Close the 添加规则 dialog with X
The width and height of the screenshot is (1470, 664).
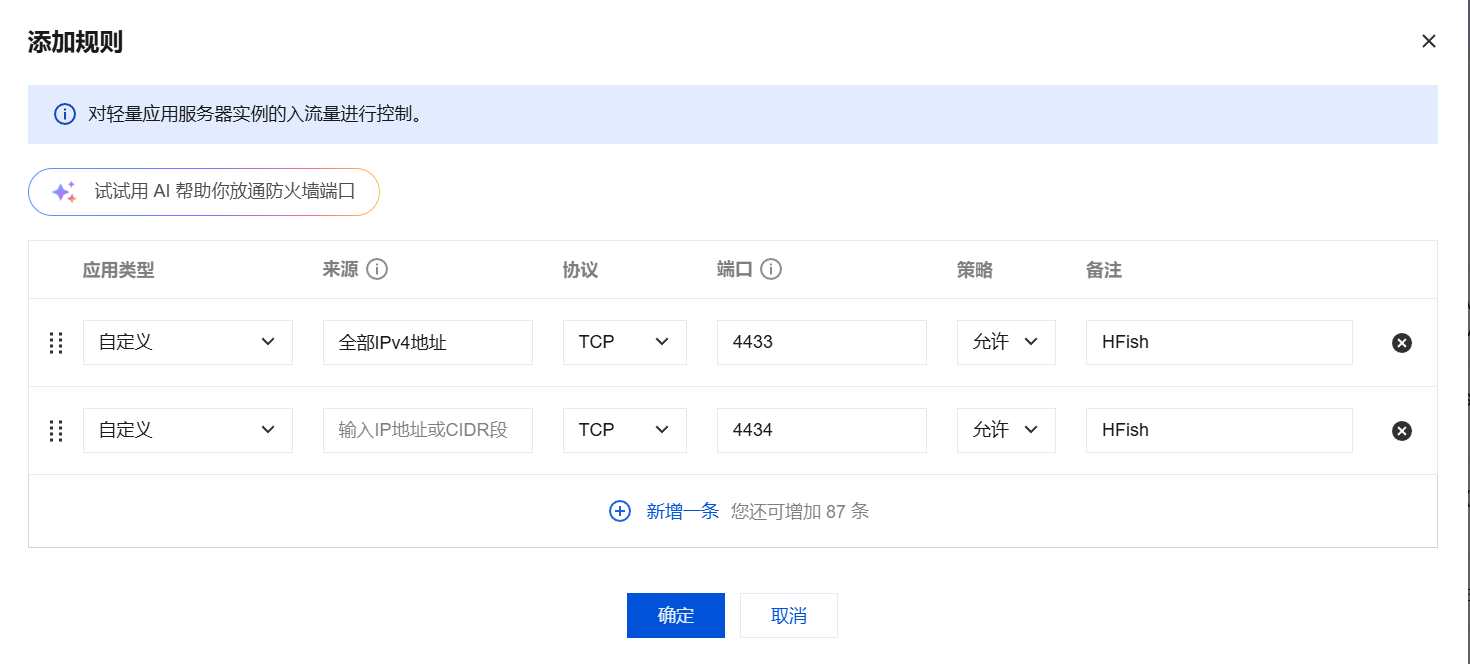point(1429,41)
